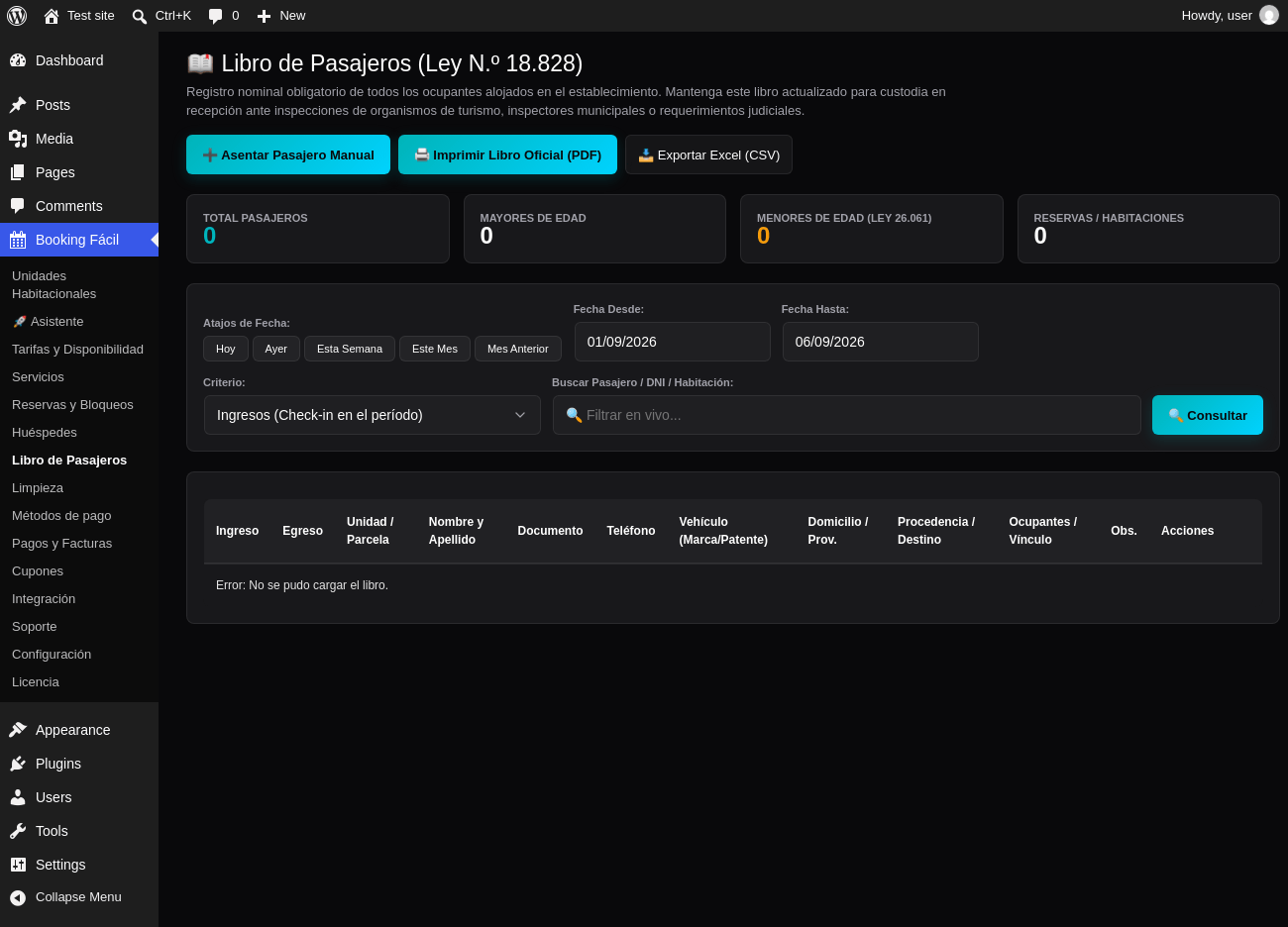The width and height of the screenshot is (1288, 927).
Task: Open the Ctrl+K search icon
Action: tap(140, 16)
